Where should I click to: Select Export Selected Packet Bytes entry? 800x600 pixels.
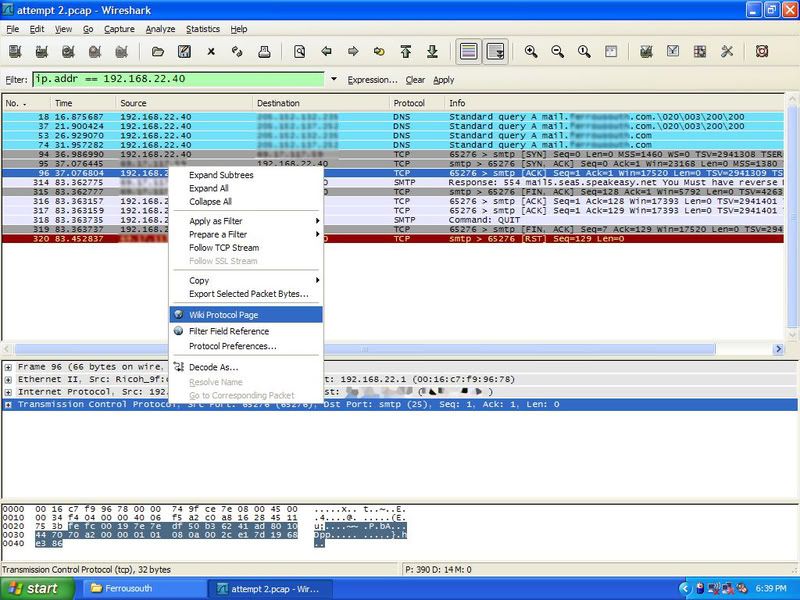(246, 294)
